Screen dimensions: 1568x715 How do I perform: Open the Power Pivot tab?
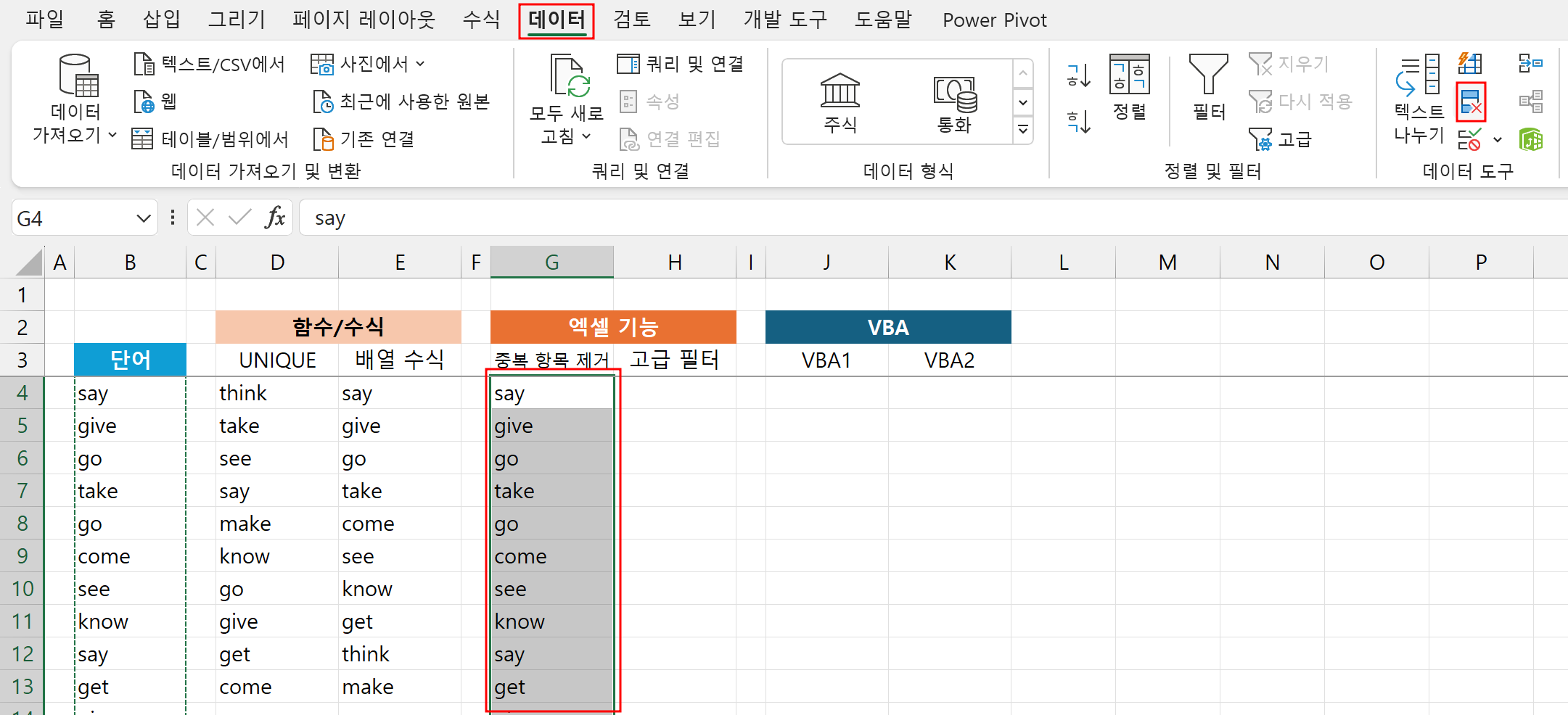pos(994,20)
